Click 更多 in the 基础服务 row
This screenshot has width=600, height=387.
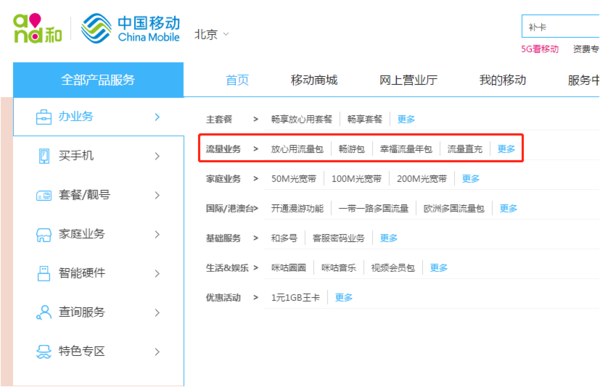point(389,238)
